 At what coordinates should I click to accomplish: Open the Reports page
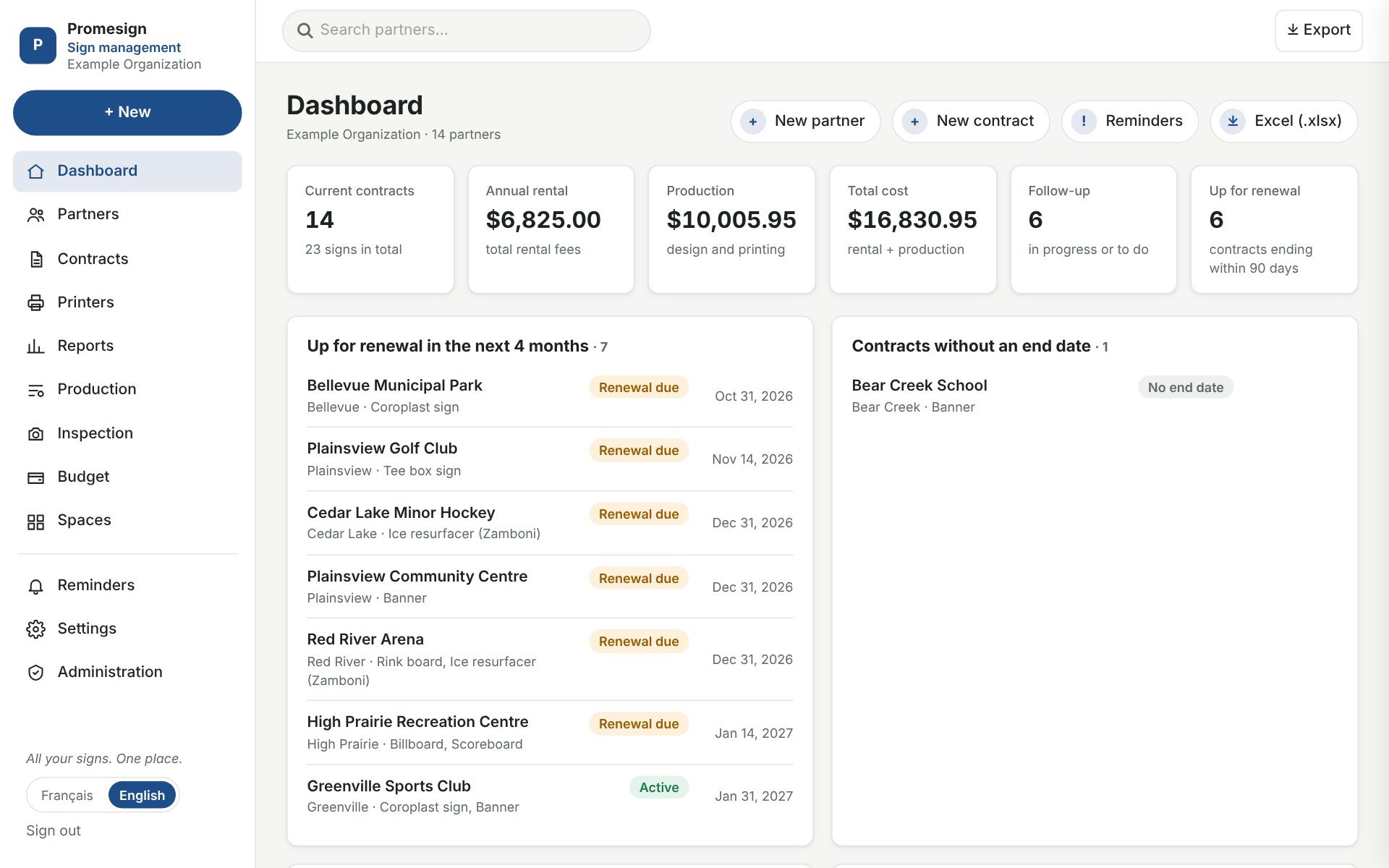tap(127, 346)
